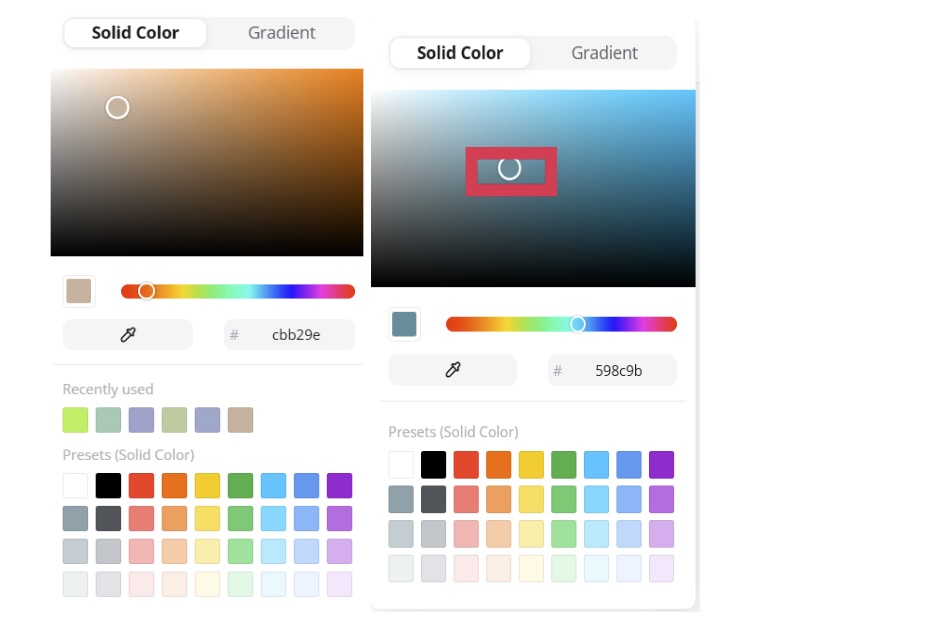This screenshot has height=618, width=926.
Task: Click the hue slider handle in left panel
Action: tap(146, 291)
